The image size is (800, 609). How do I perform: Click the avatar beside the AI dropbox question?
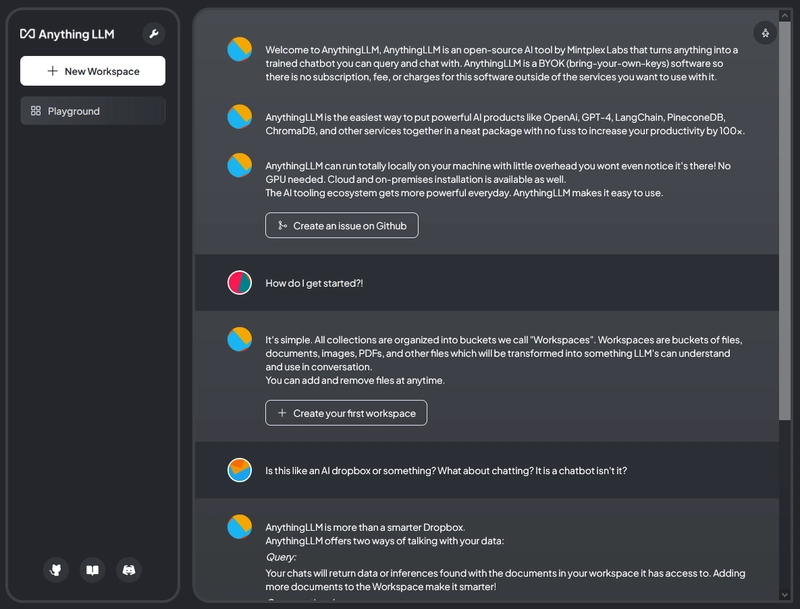(x=239, y=470)
